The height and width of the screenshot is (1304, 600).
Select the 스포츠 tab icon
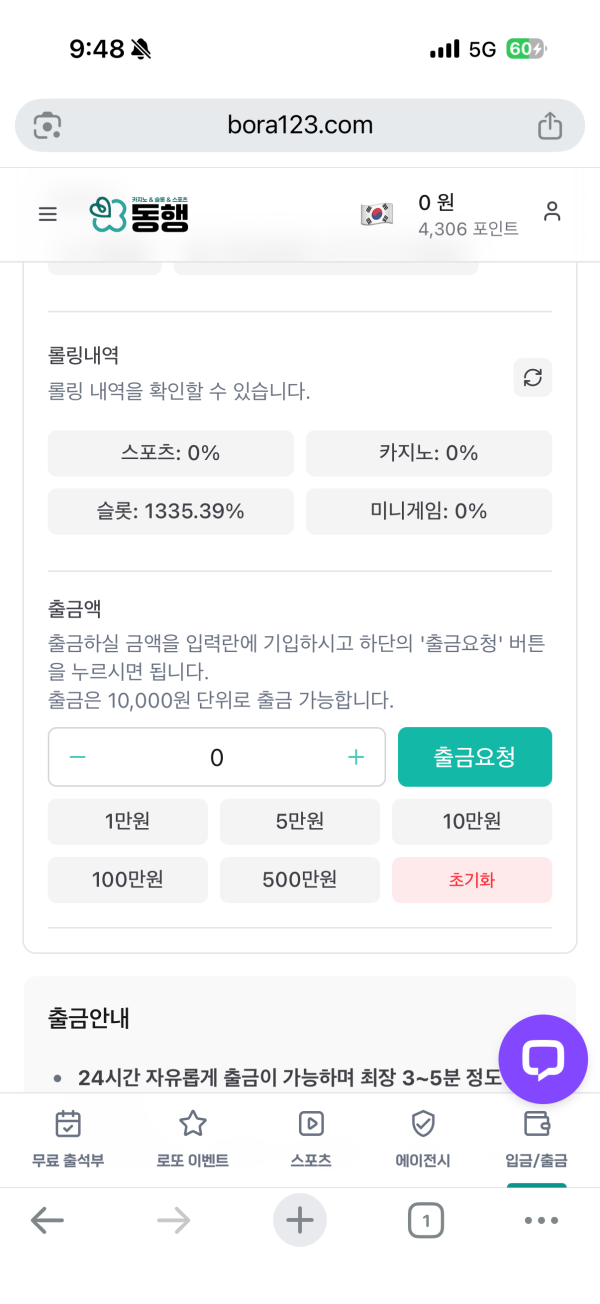point(310,1124)
